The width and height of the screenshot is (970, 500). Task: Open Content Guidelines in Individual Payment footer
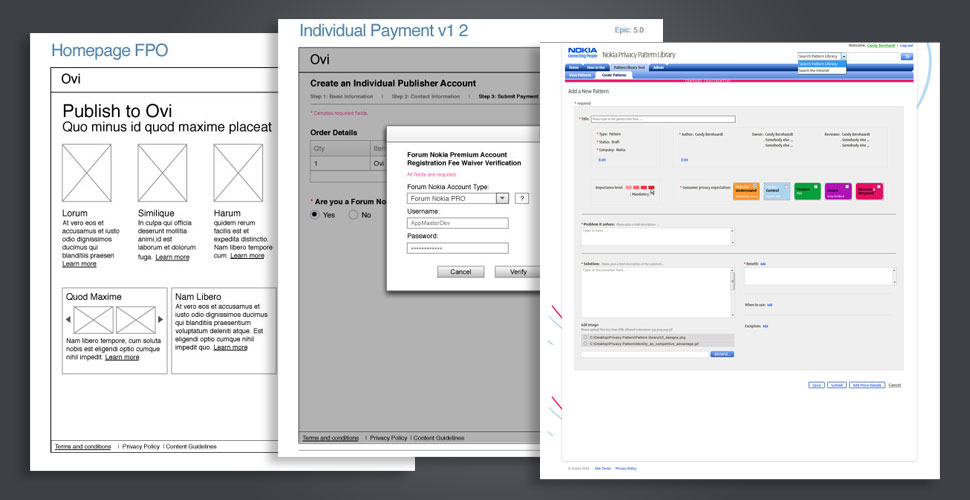(x=439, y=438)
